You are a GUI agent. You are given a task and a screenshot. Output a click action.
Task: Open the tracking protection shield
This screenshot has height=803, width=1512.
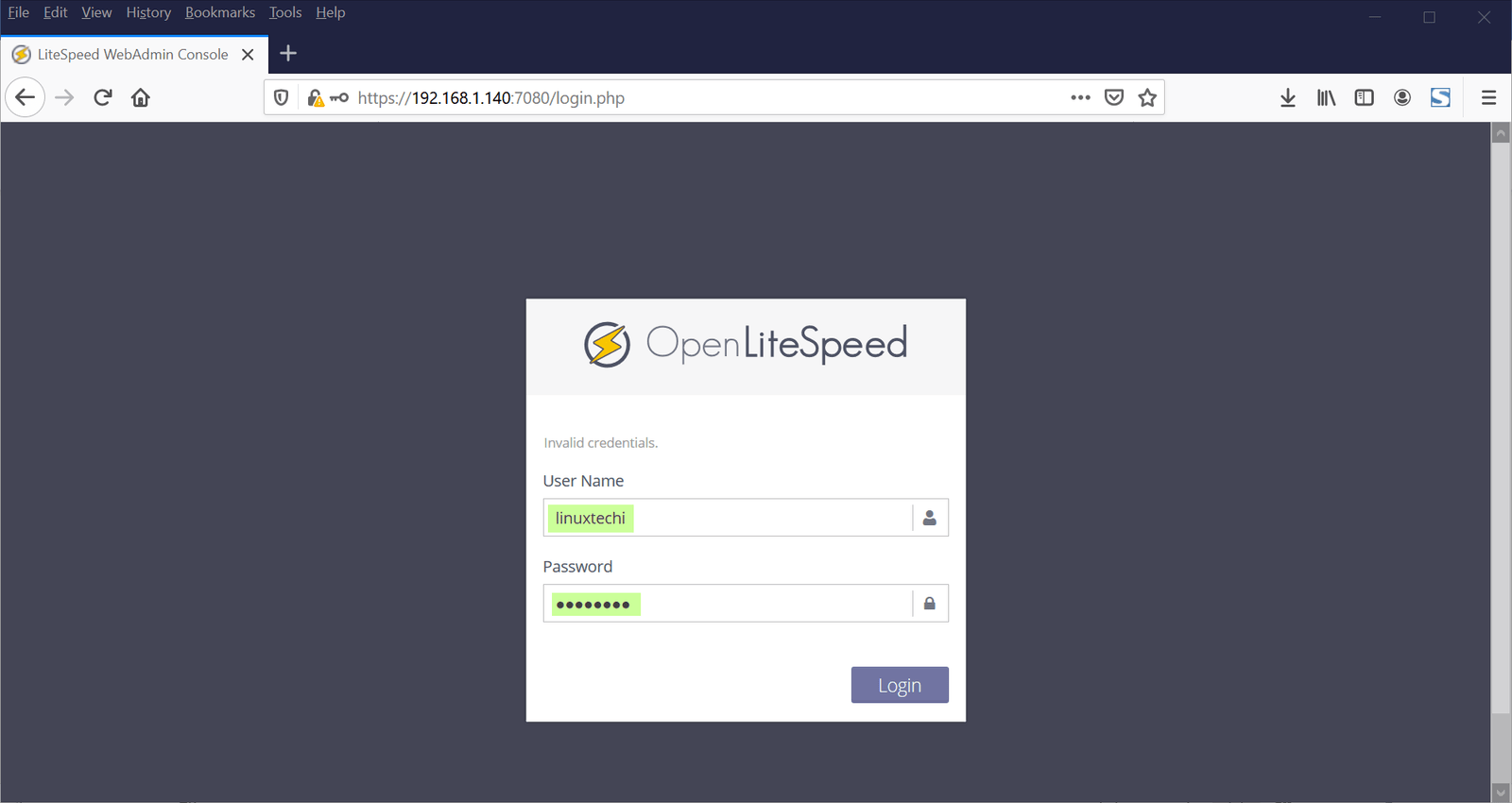click(281, 97)
